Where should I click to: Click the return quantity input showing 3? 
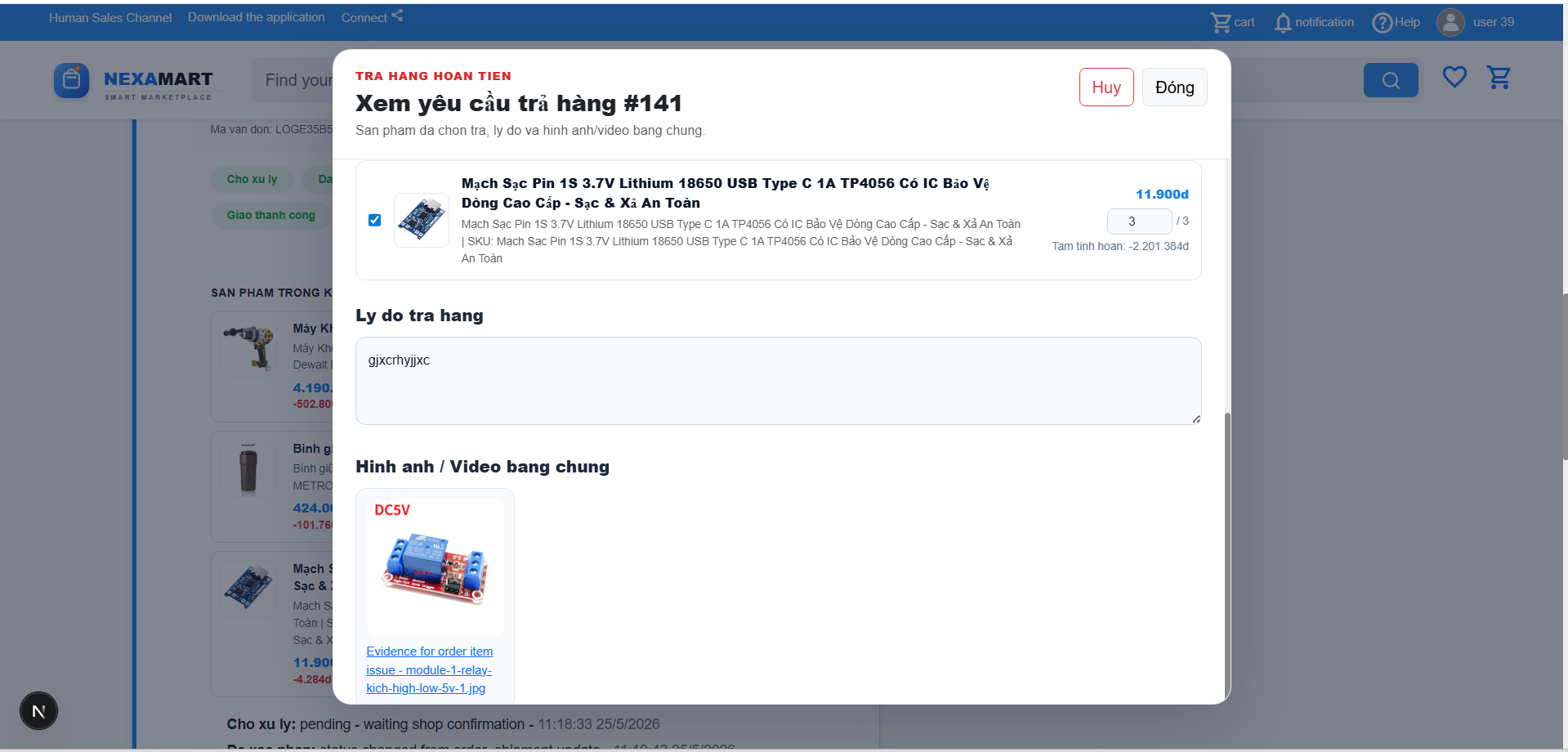tap(1139, 222)
